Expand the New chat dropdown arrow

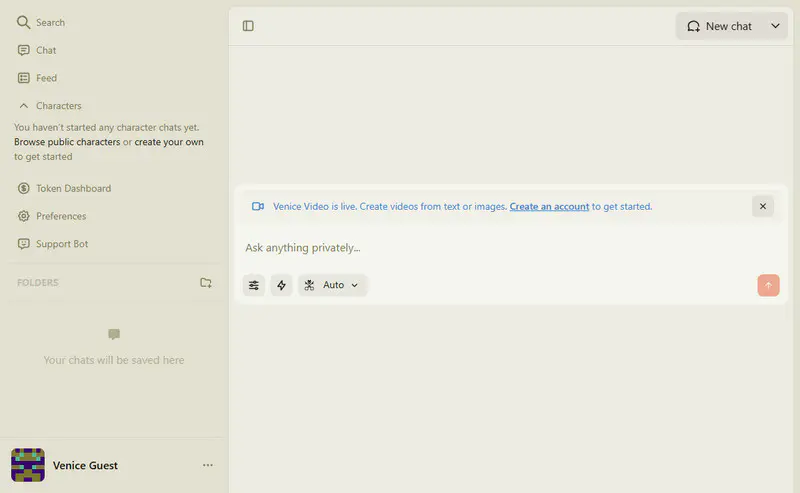775,26
